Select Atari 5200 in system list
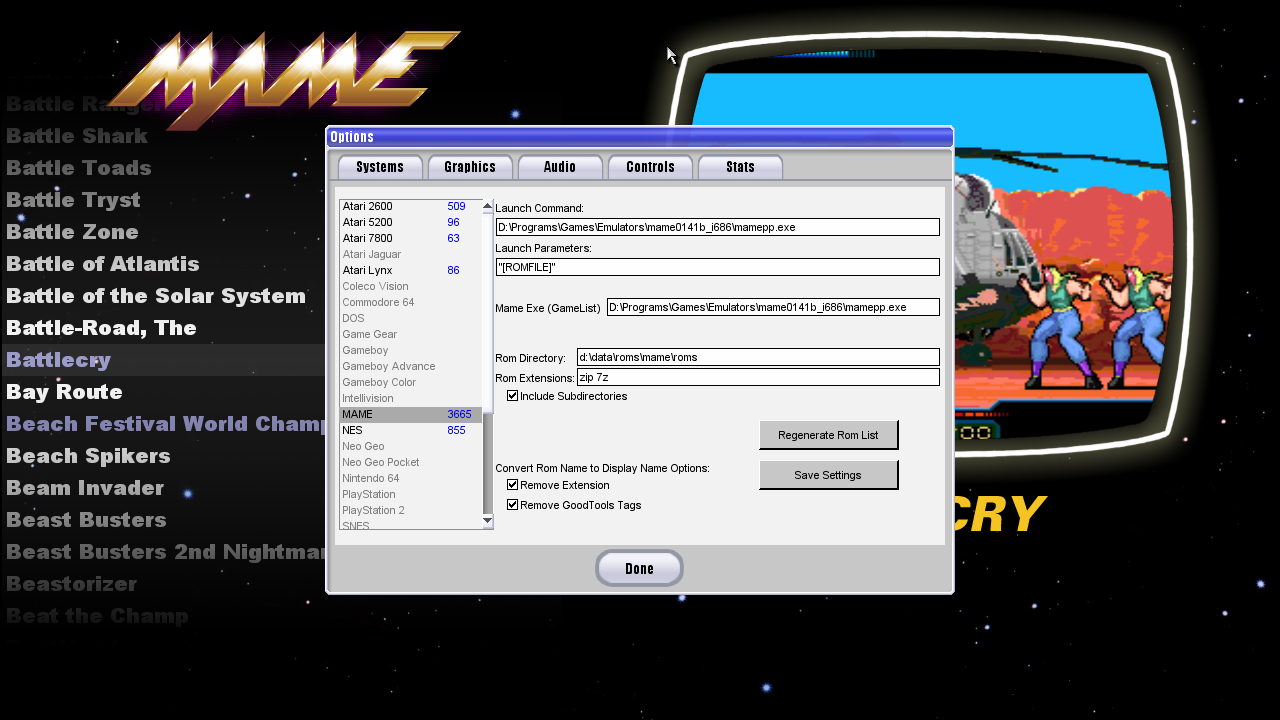Image resolution: width=1280 pixels, height=720 pixels. [411, 222]
